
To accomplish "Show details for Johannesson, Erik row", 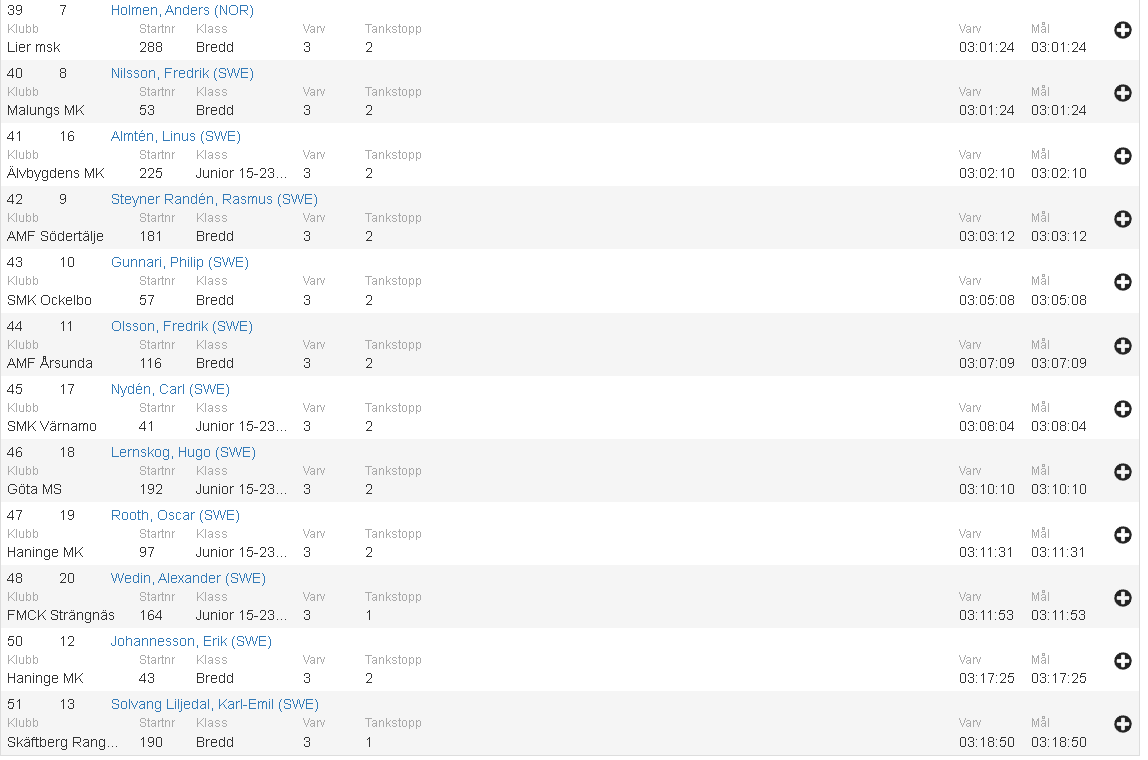I will click(1122, 661).
